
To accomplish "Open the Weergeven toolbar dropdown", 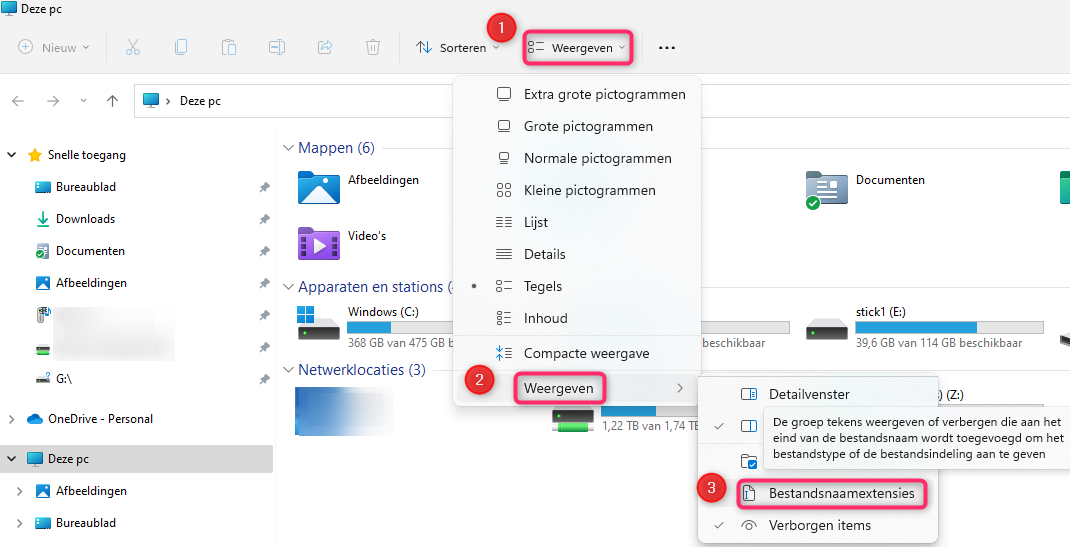I will 577,48.
